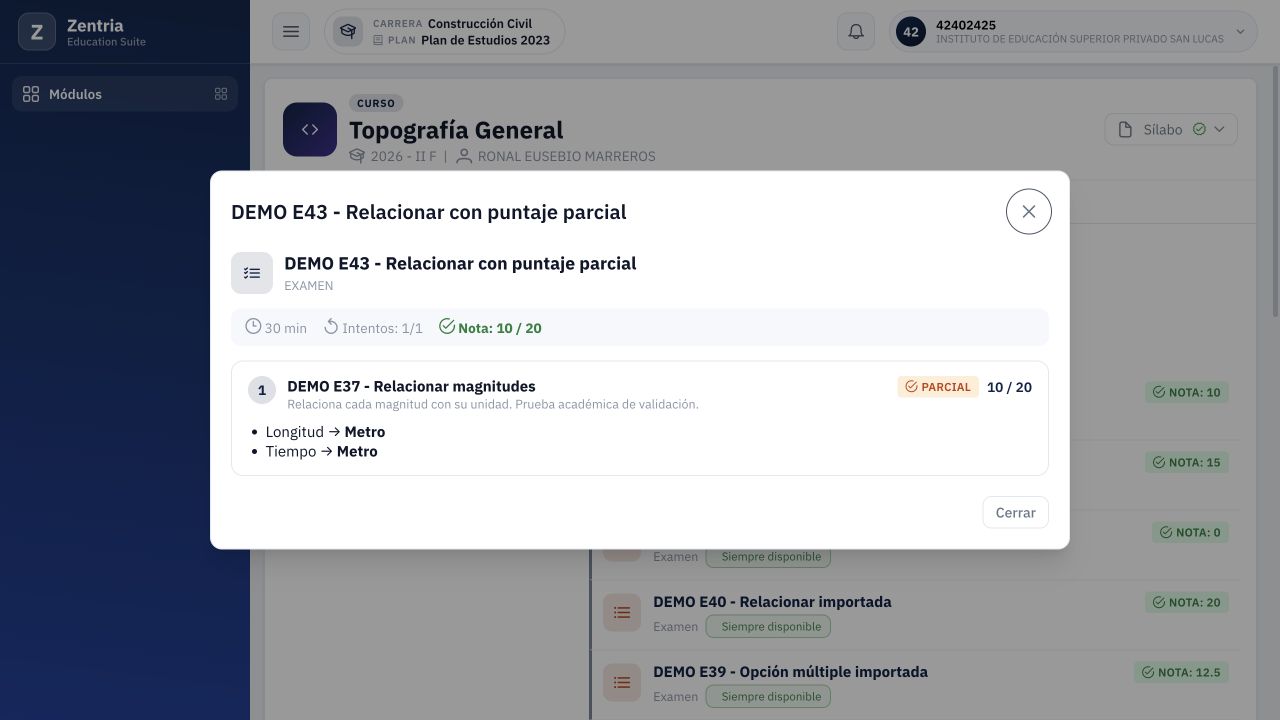Click the CURSO tag above the course title
The height and width of the screenshot is (720, 1280).
click(376, 103)
